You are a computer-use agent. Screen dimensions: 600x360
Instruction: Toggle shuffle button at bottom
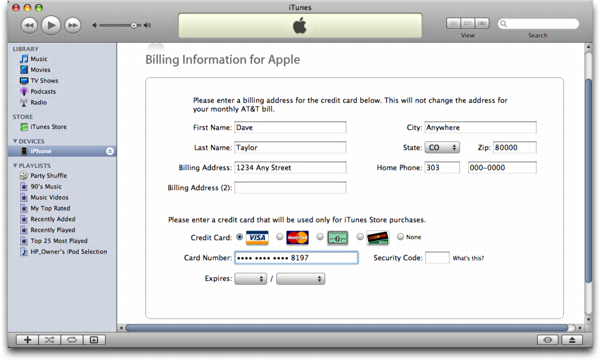(x=49, y=340)
